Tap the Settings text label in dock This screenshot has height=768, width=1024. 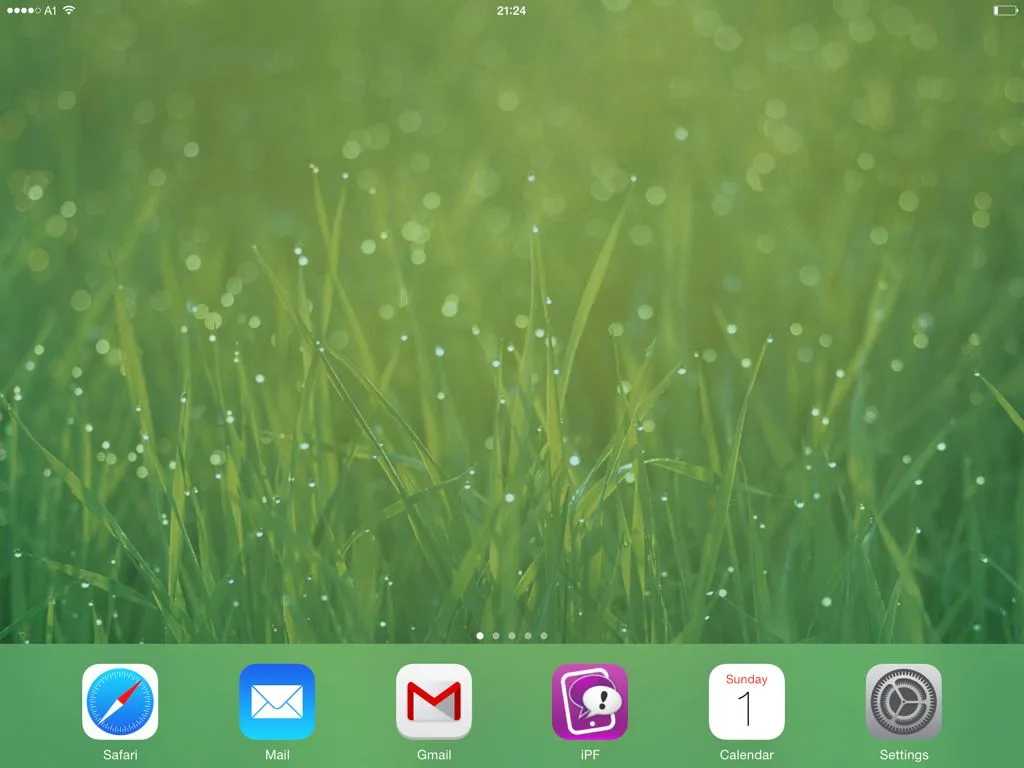[x=903, y=755]
